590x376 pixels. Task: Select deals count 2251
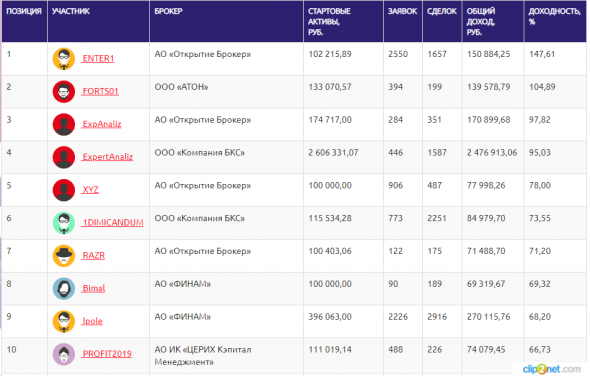pos(437,218)
